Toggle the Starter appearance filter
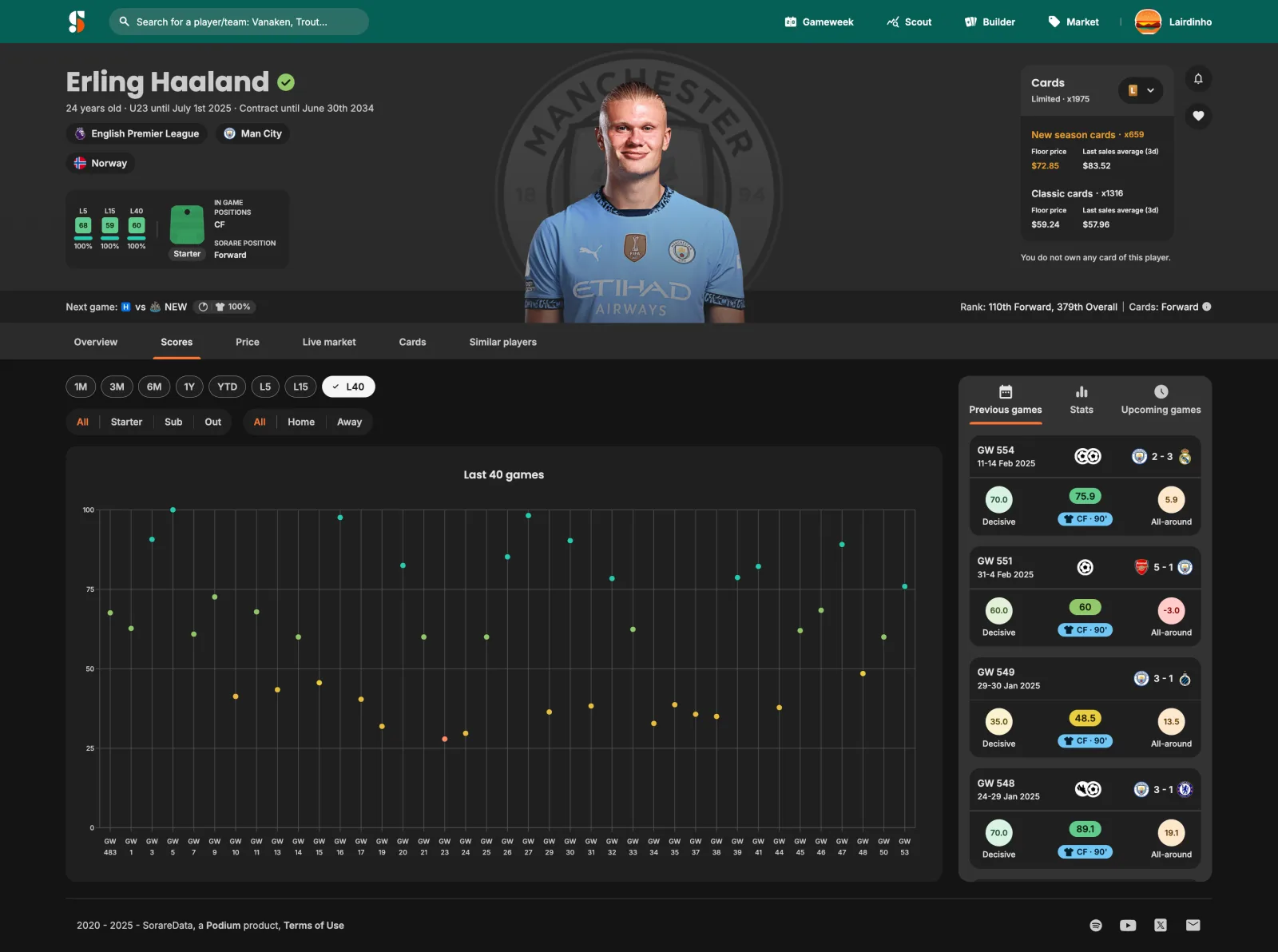Viewport: 1278px width, 952px height. (x=126, y=422)
